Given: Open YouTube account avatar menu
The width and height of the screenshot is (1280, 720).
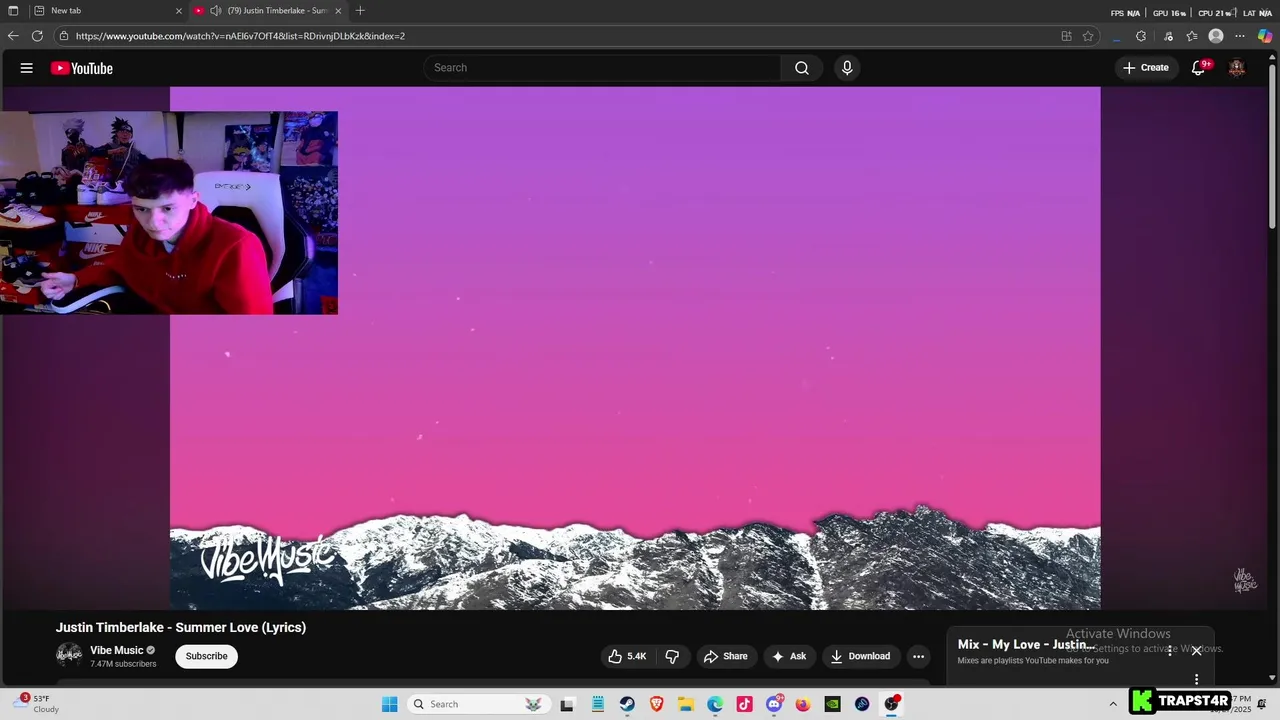Looking at the screenshot, I should [1237, 68].
